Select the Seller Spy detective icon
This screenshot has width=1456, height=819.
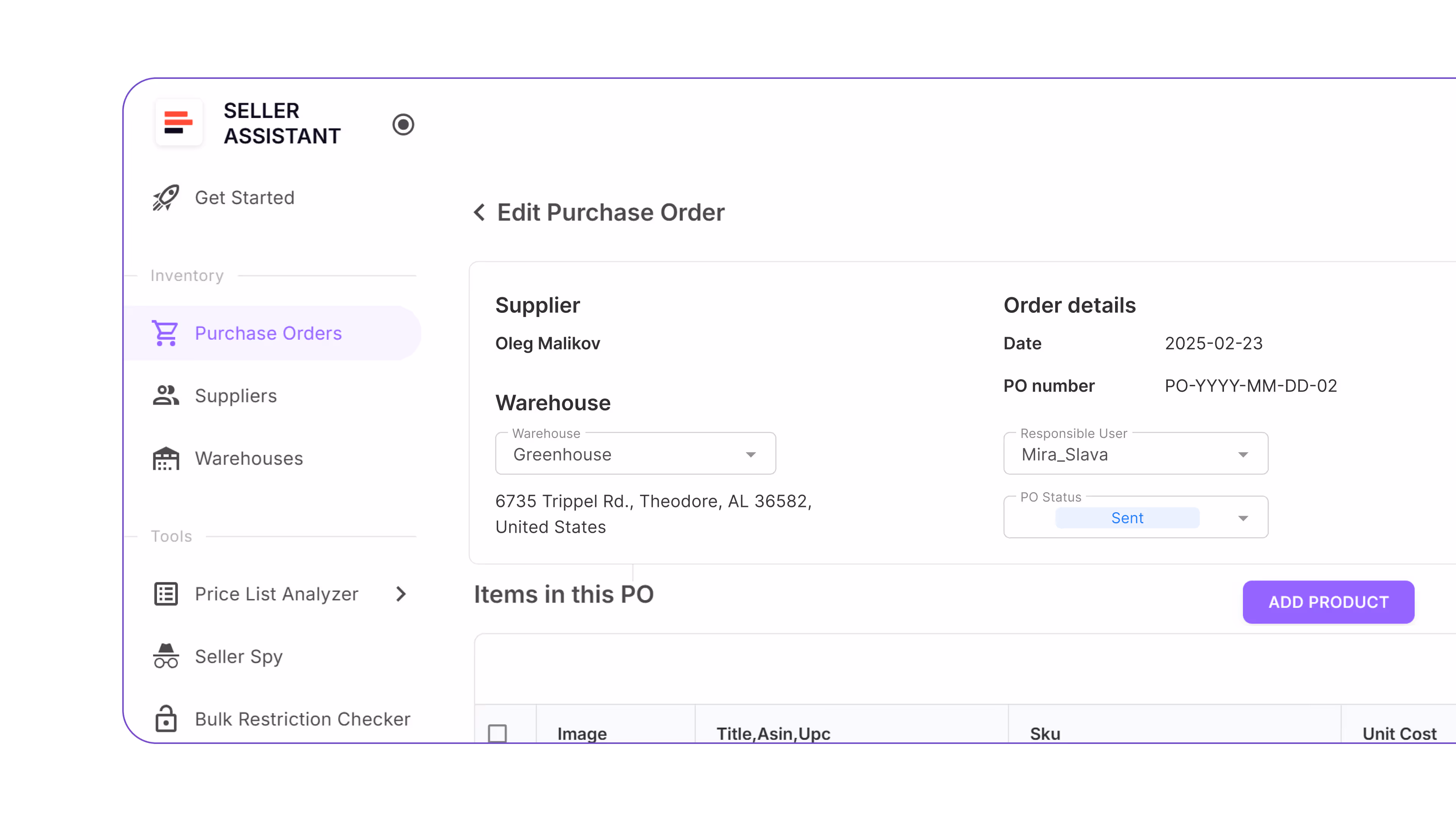(165, 656)
